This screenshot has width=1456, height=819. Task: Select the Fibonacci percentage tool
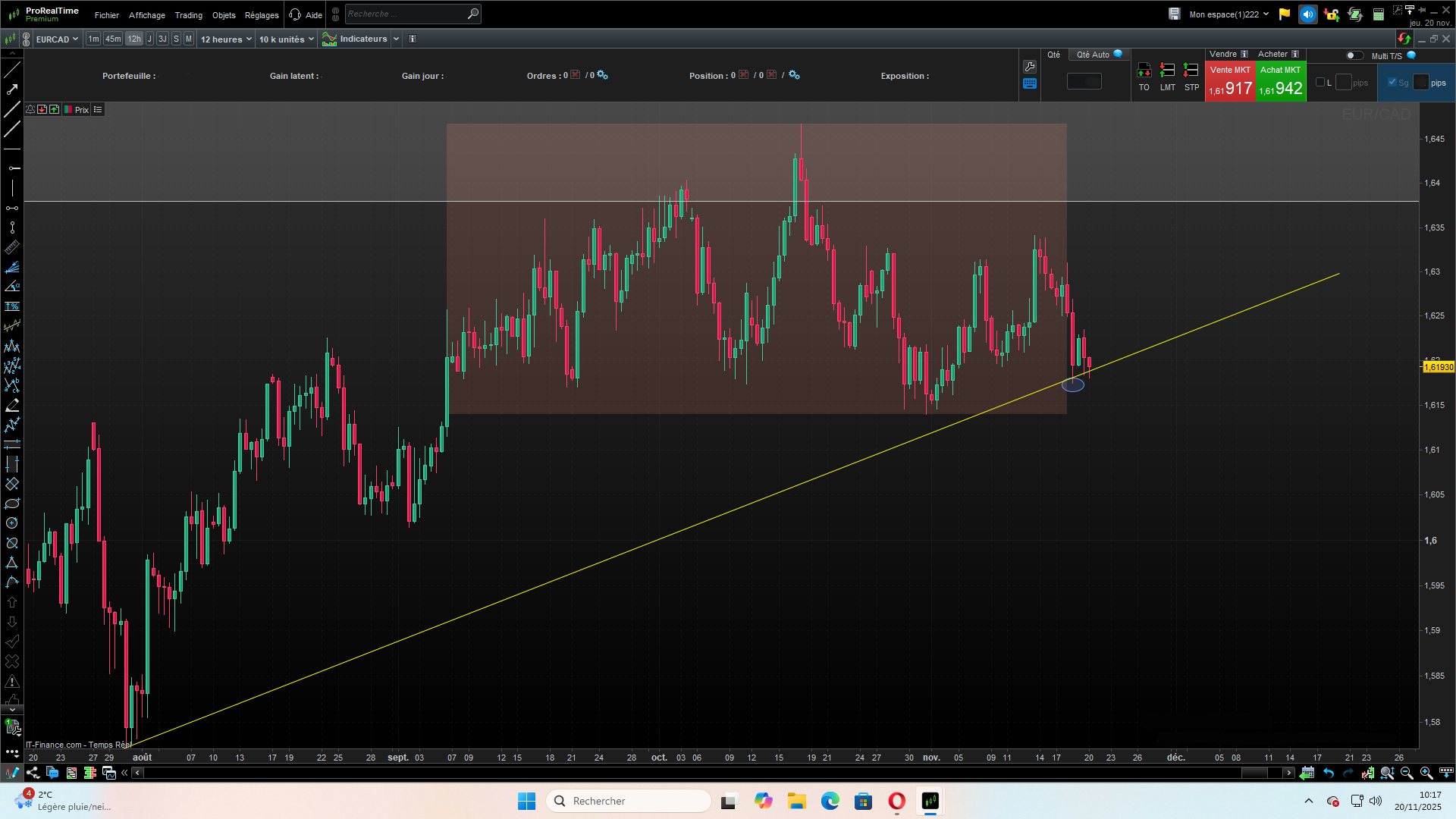pos(12,306)
